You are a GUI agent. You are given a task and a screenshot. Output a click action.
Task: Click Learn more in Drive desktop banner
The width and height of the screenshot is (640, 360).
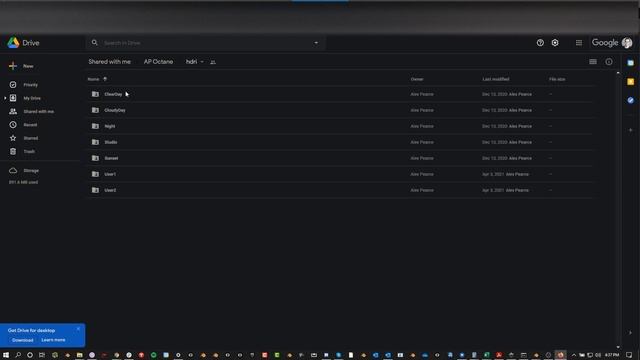53,340
